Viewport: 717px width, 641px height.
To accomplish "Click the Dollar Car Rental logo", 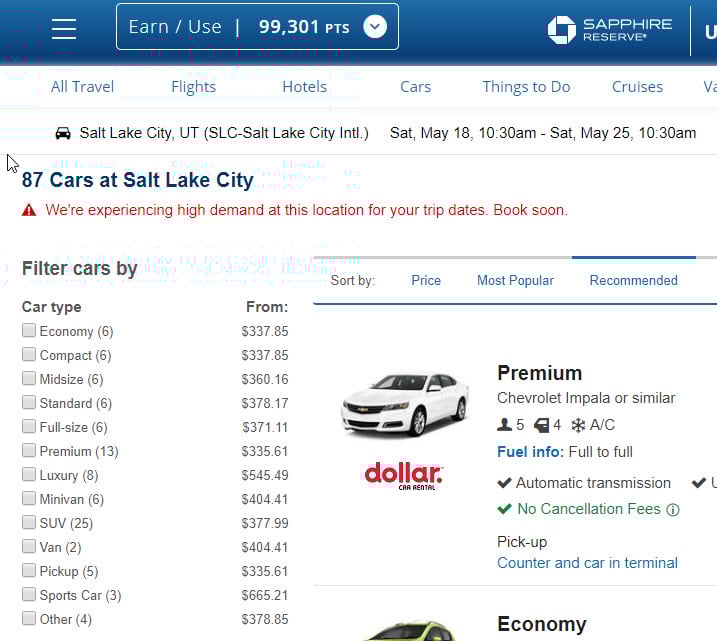I will pyautogui.click(x=403, y=475).
